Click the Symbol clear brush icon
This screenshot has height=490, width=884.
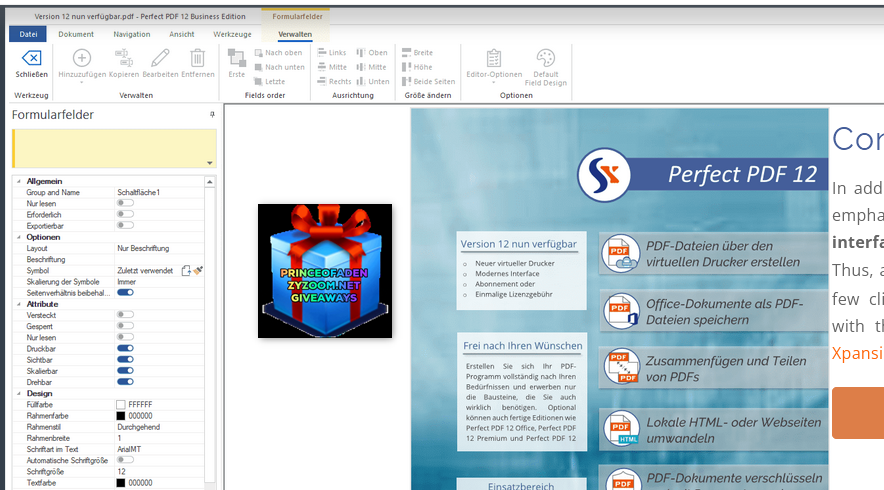(x=198, y=271)
